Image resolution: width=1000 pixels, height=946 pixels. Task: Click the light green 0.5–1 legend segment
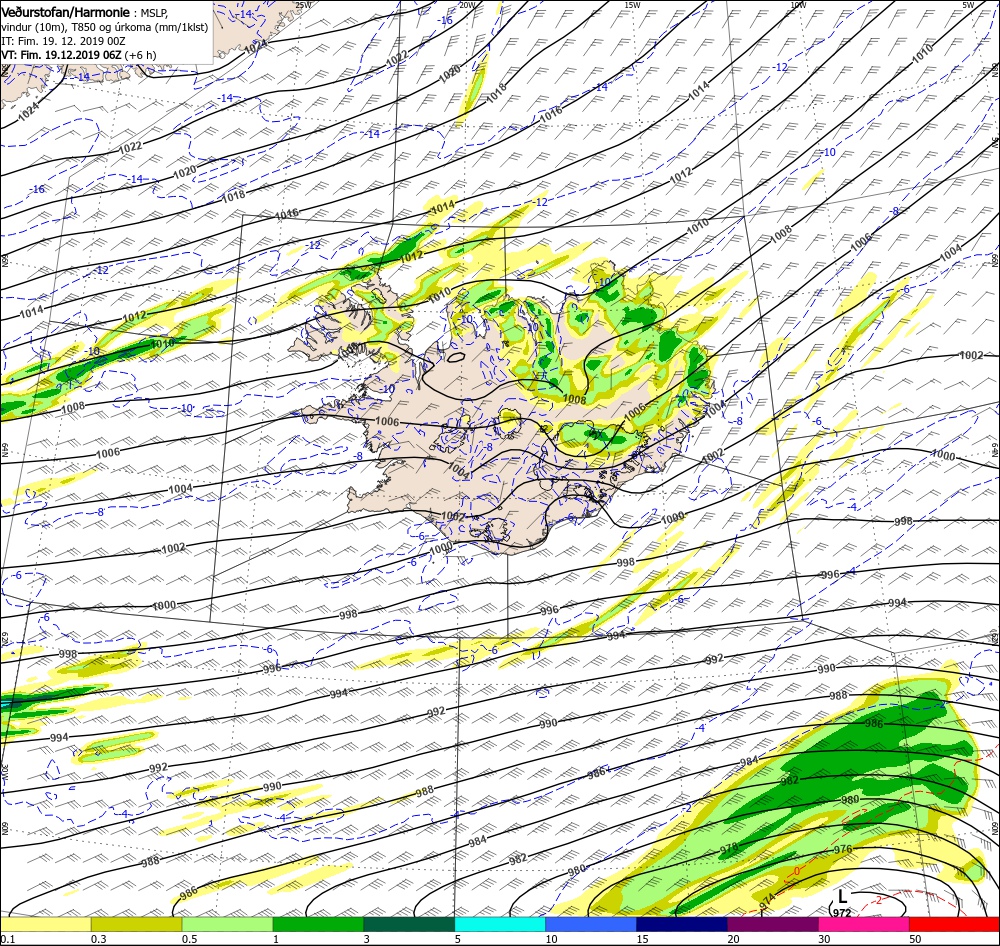pos(227,924)
